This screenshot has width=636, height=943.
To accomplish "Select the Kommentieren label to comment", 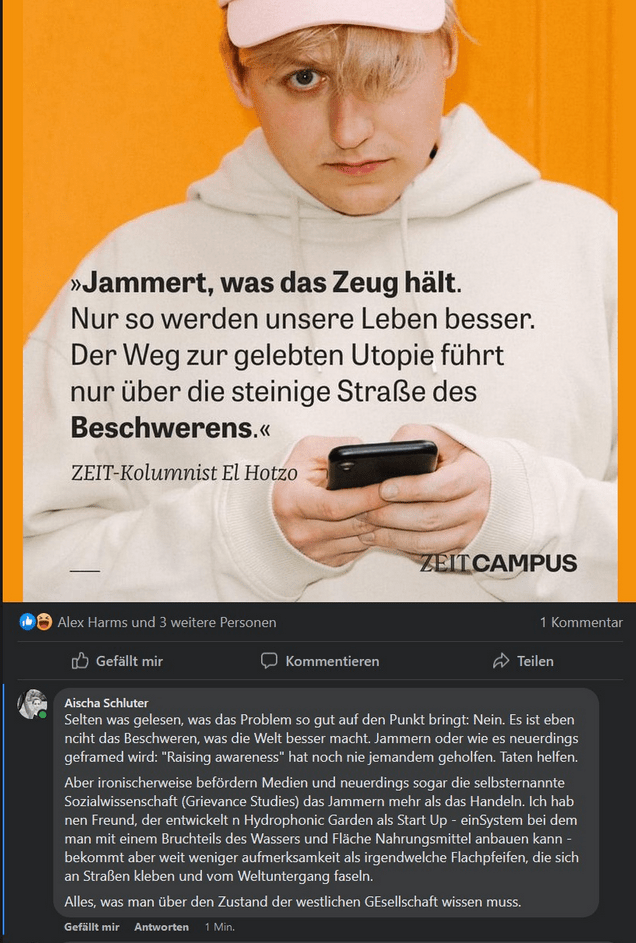I will point(332,661).
